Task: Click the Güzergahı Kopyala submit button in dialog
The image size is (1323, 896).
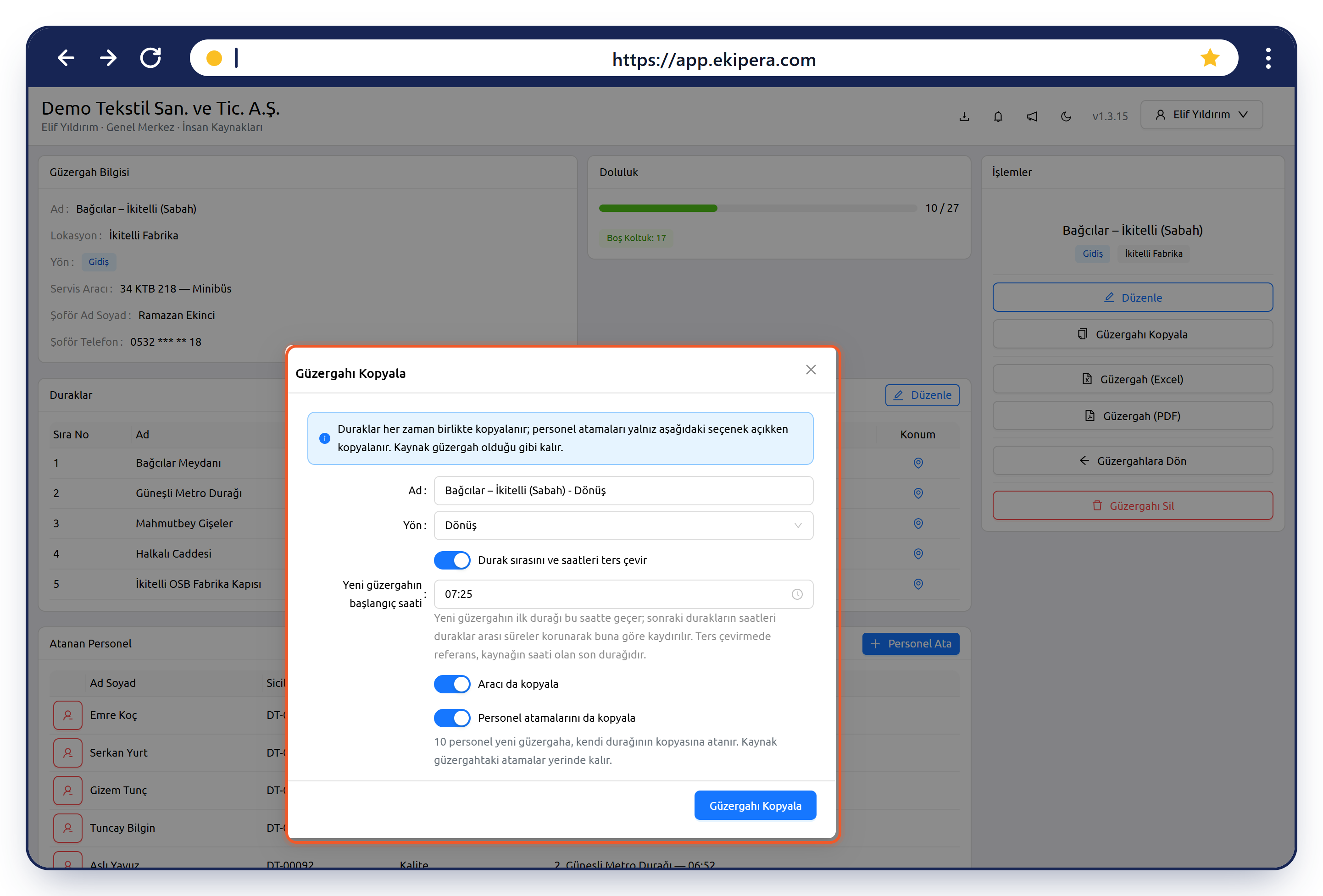Action: click(x=755, y=806)
